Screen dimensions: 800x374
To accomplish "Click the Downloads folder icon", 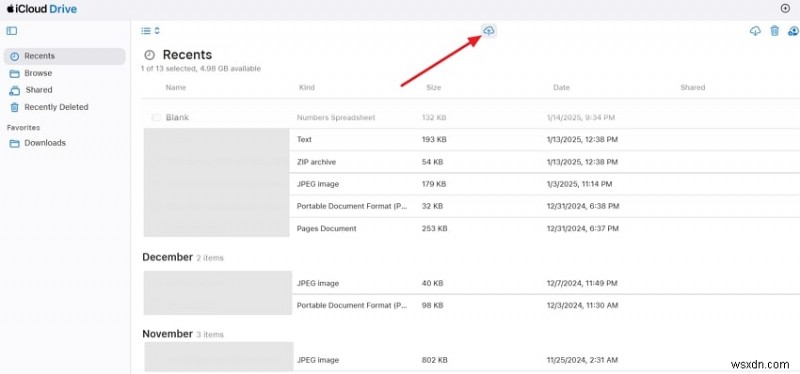I will 14,143.
